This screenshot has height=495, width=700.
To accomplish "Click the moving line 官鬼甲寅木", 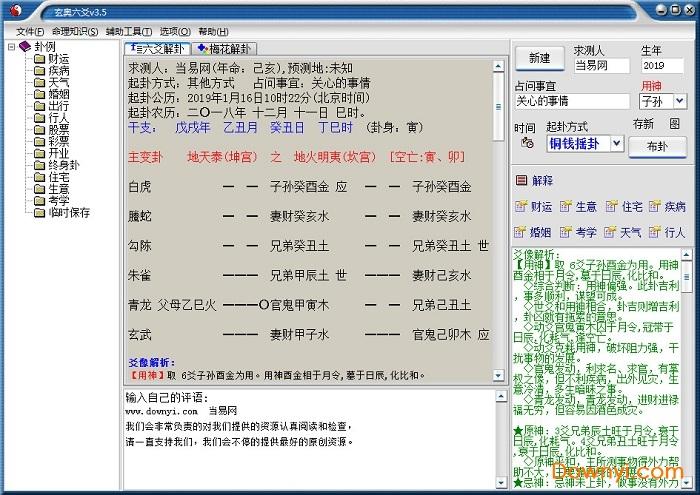I will click(x=299, y=305).
